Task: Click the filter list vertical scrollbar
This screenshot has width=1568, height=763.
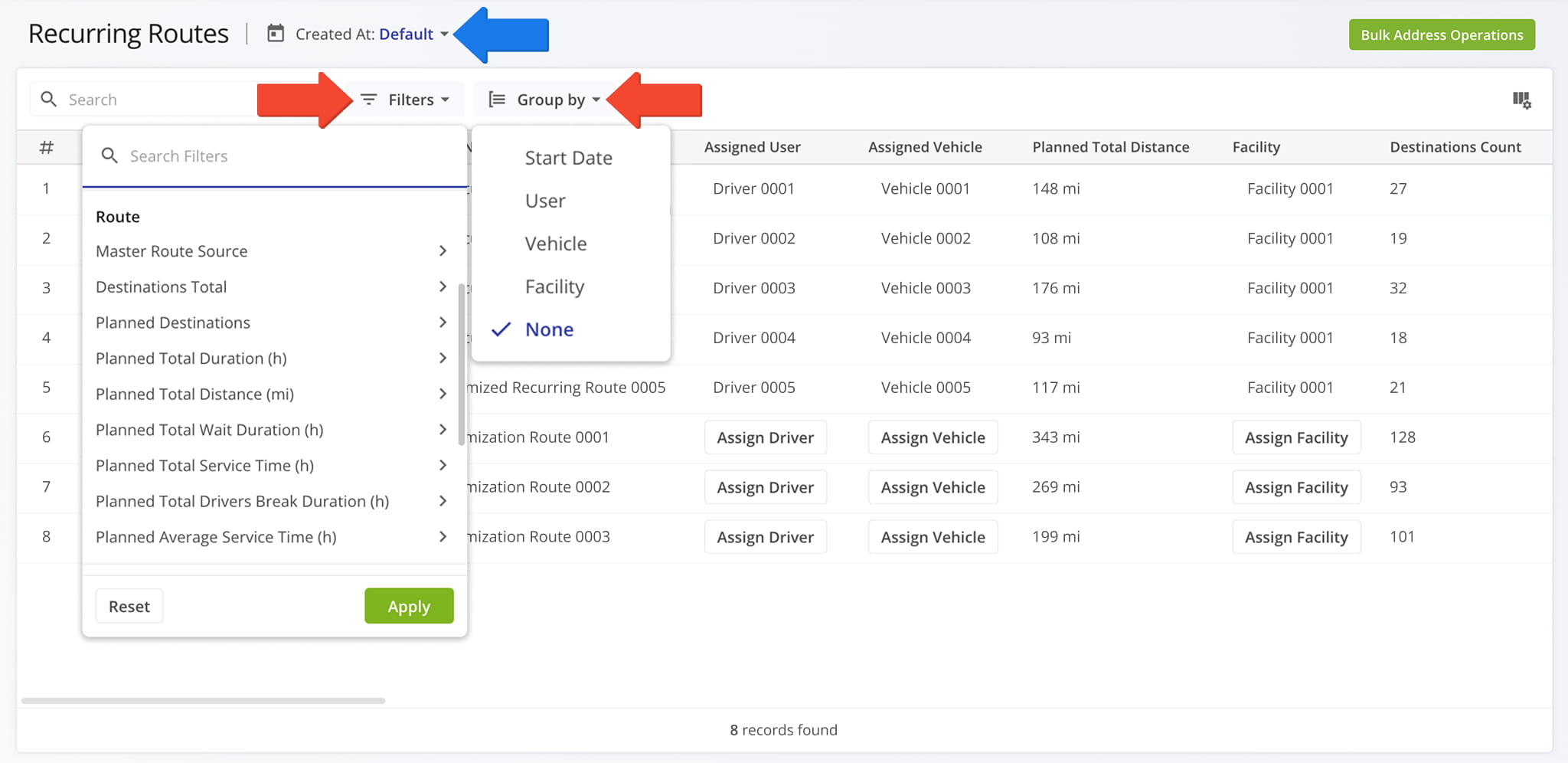Action: coord(461,364)
